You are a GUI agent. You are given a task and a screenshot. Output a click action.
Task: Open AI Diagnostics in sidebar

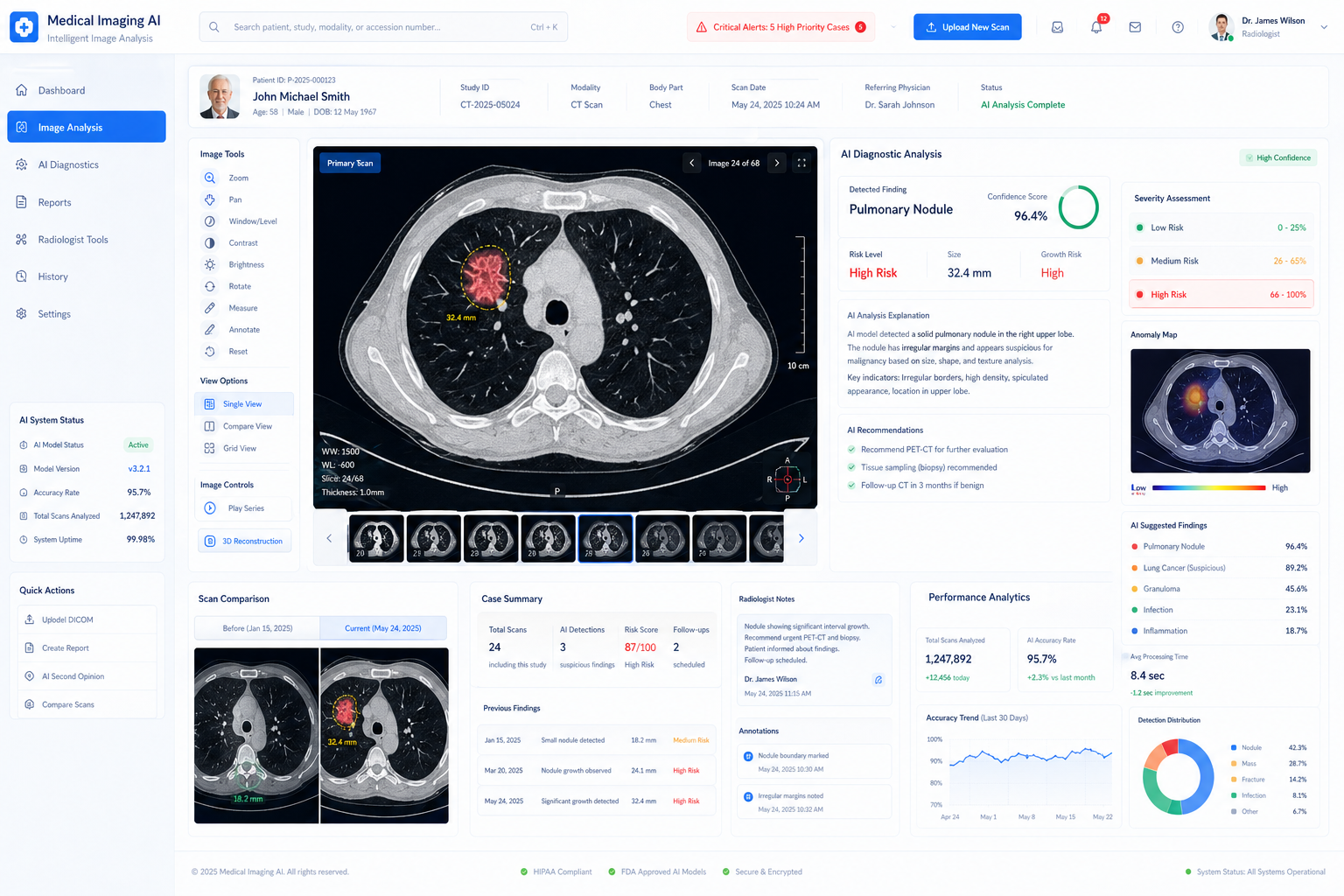pos(87,164)
